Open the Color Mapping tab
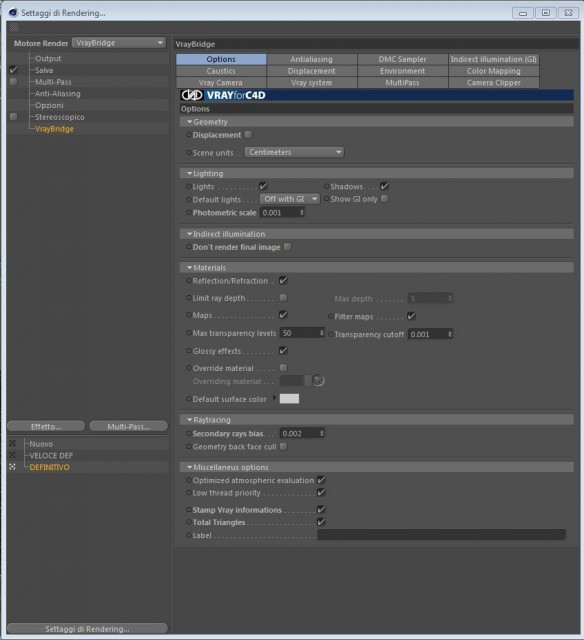Image resolution: width=584 pixels, height=640 pixels. pyautogui.click(x=493, y=71)
